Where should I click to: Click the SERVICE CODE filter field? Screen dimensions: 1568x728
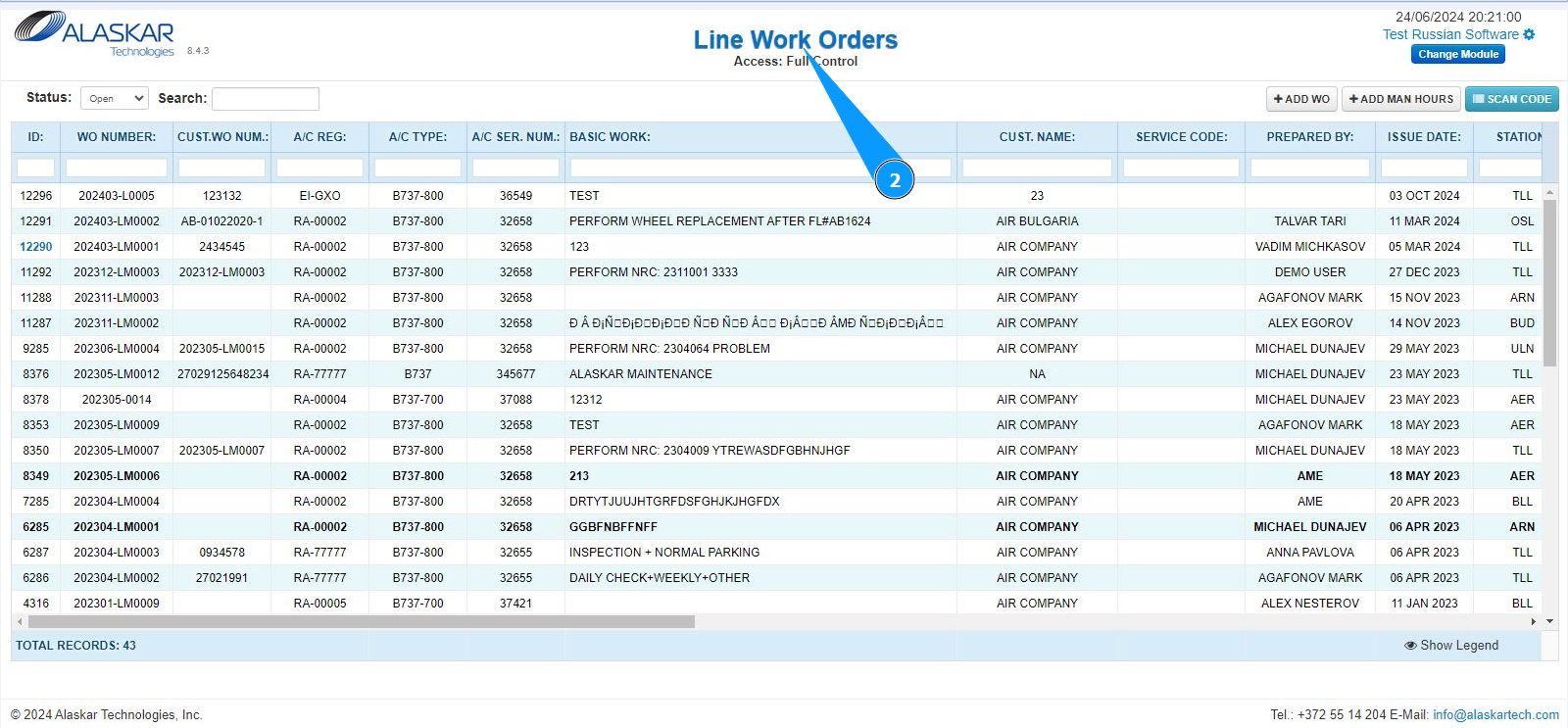1181,168
